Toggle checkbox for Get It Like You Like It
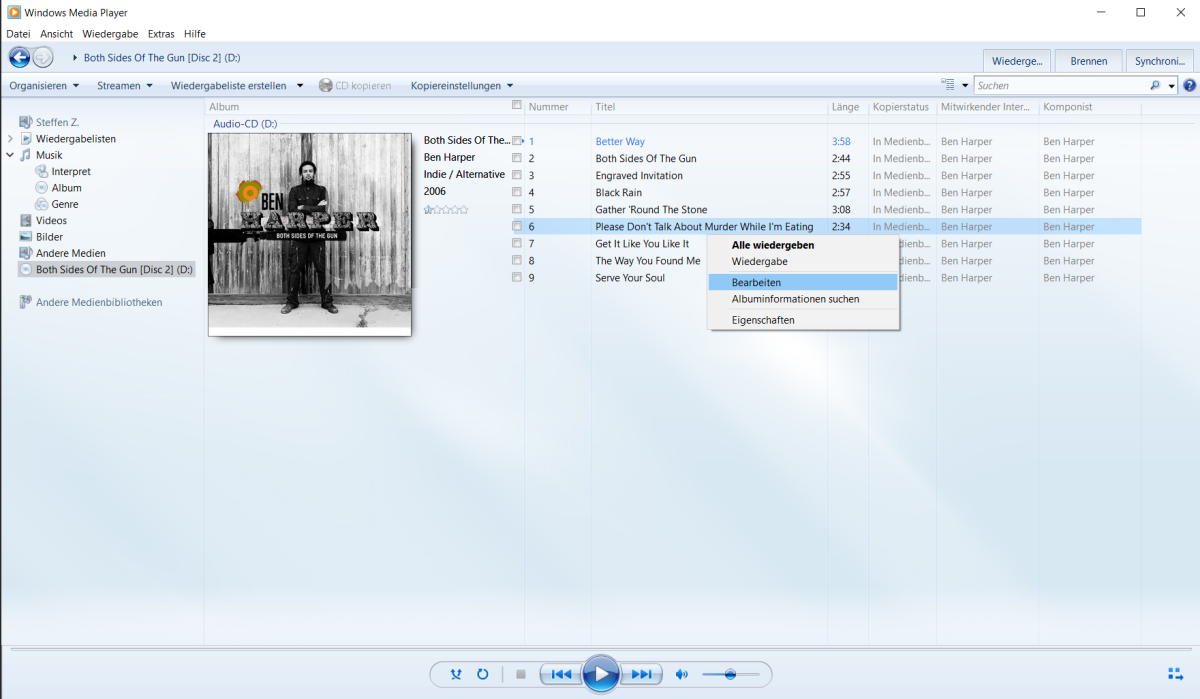 click(517, 243)
